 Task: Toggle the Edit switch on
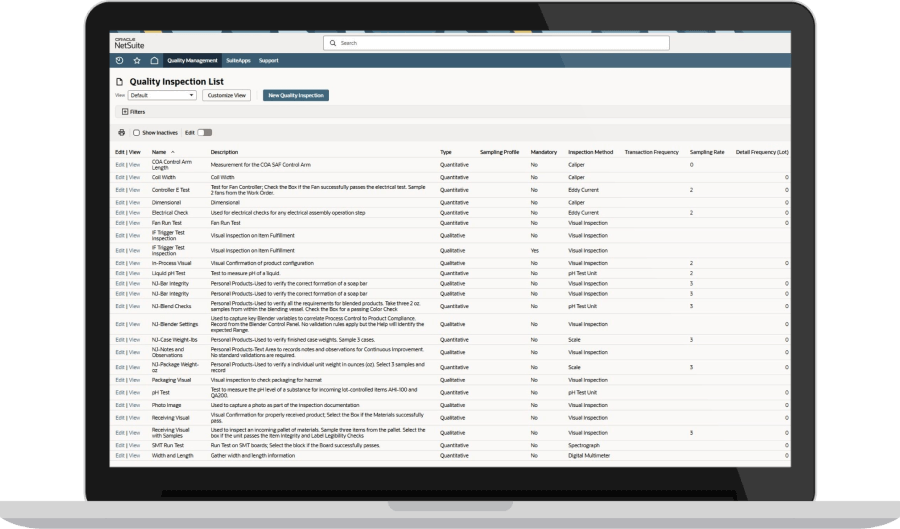205,133
